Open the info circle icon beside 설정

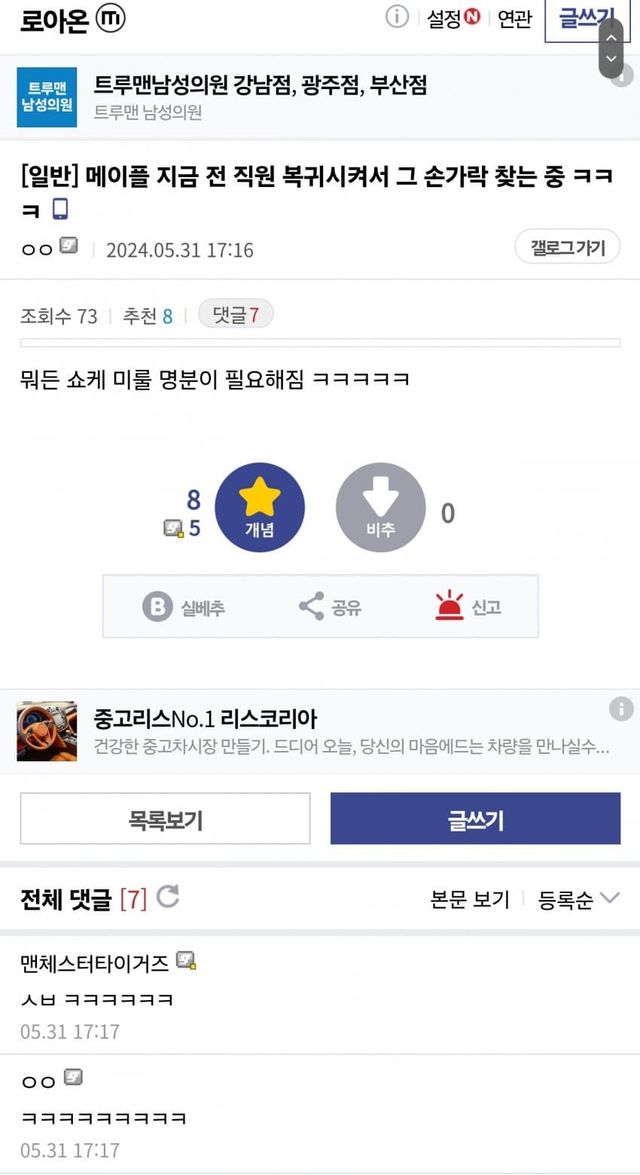[397, 17]
